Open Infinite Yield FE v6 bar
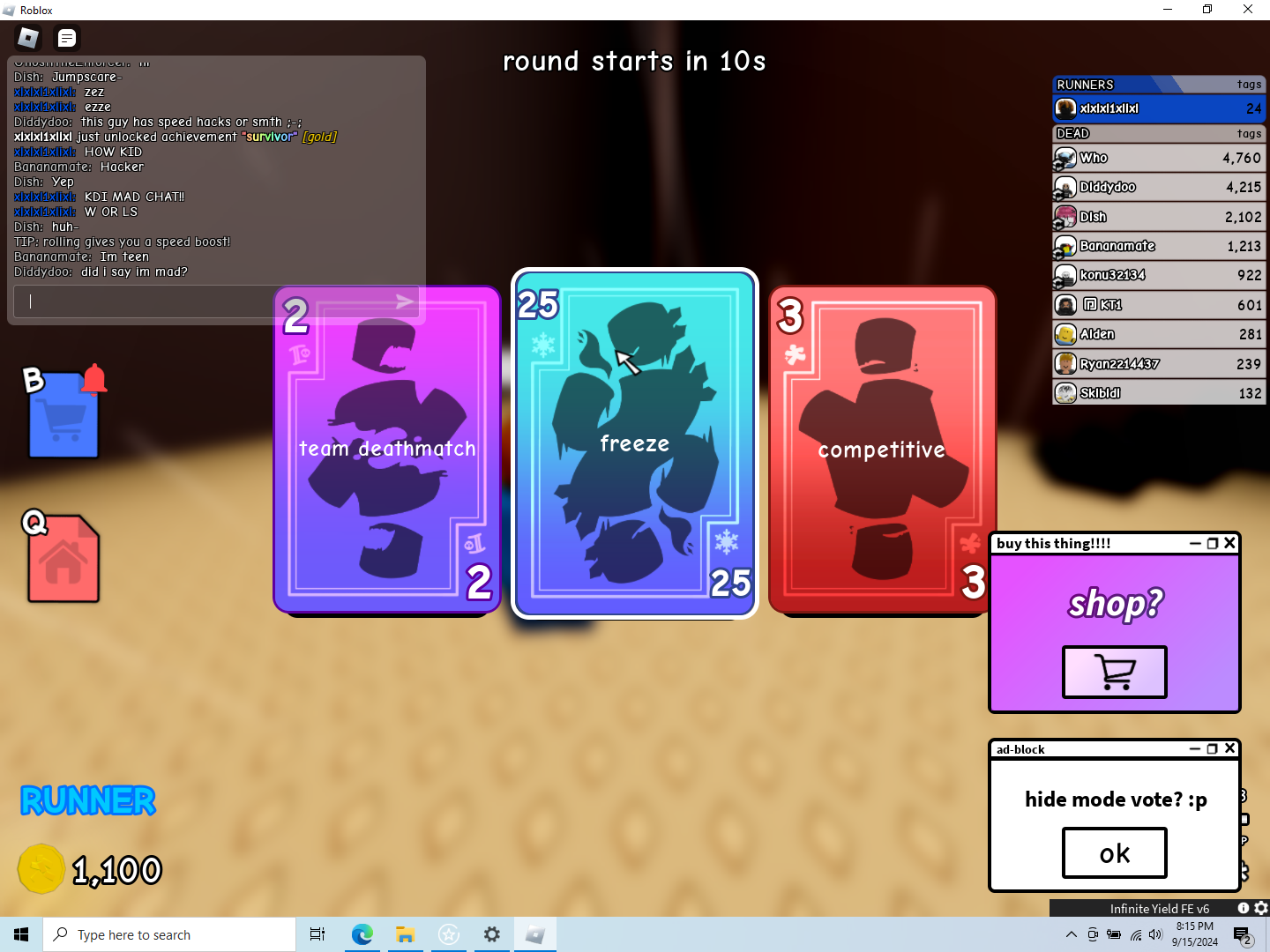The height and width of the screenshot is (952, 1270). pyautogui.click(x=1159, y=909)
